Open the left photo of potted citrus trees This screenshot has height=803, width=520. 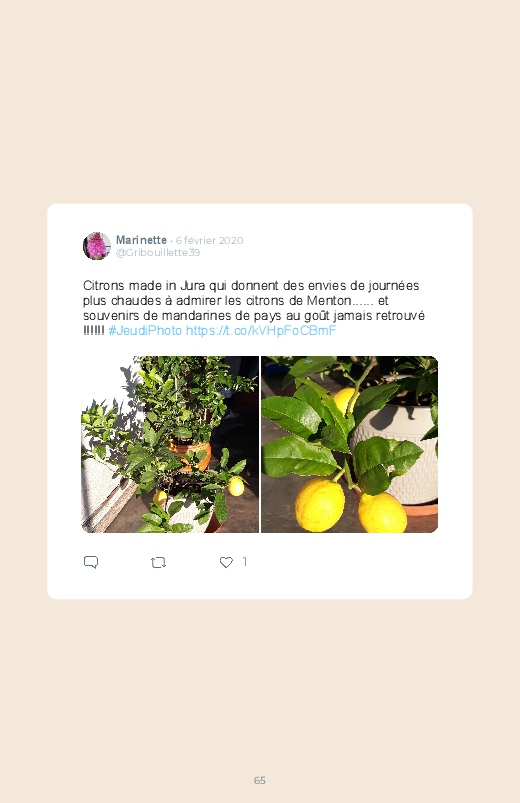[170, 445]
